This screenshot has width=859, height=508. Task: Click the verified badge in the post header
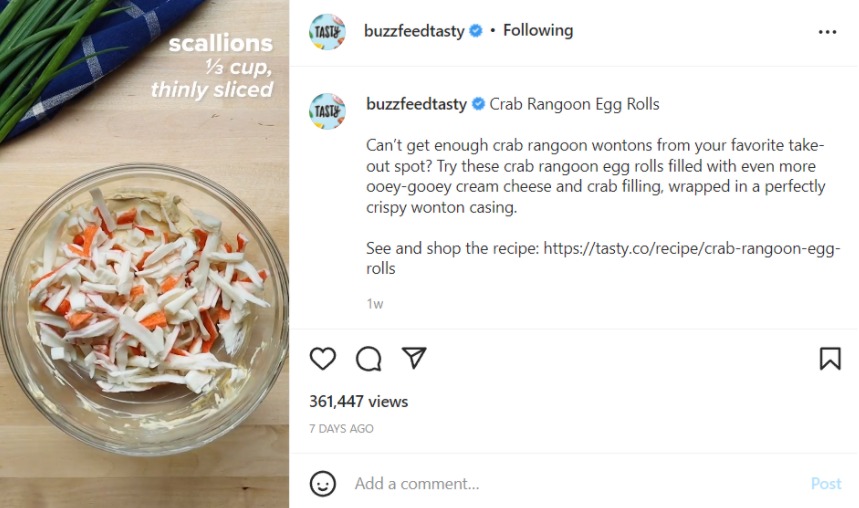click(x=476, y=31)
